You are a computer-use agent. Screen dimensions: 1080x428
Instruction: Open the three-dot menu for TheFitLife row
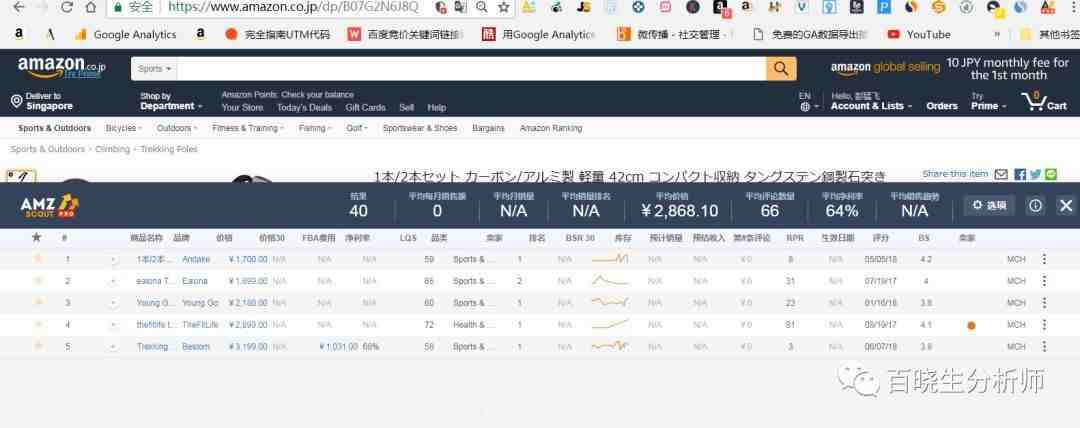pos(1044,325)
